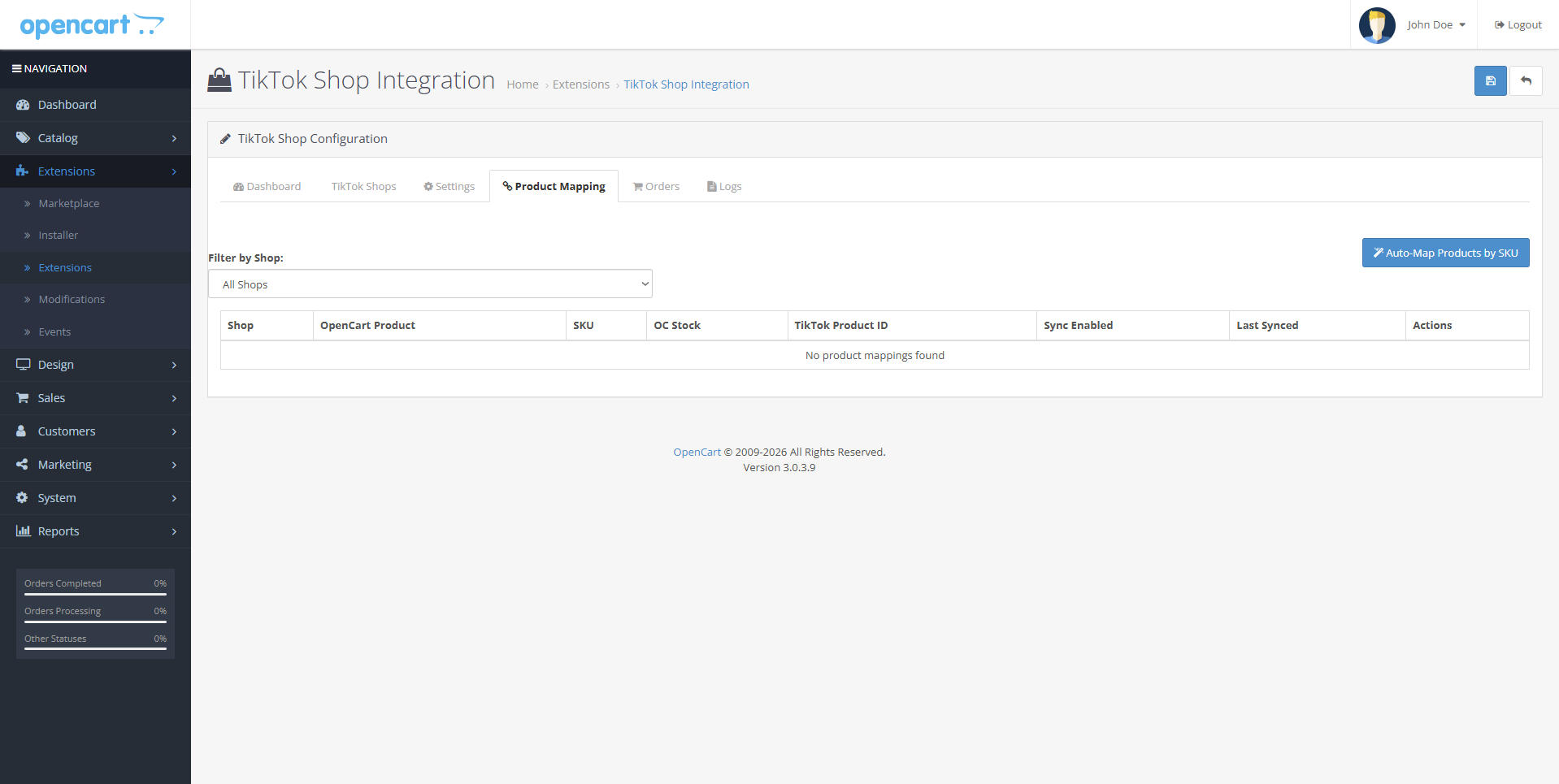Click the hamburger Navigation icon
This screenshot has height=784, width=1559.
click(x=16, y=69)
